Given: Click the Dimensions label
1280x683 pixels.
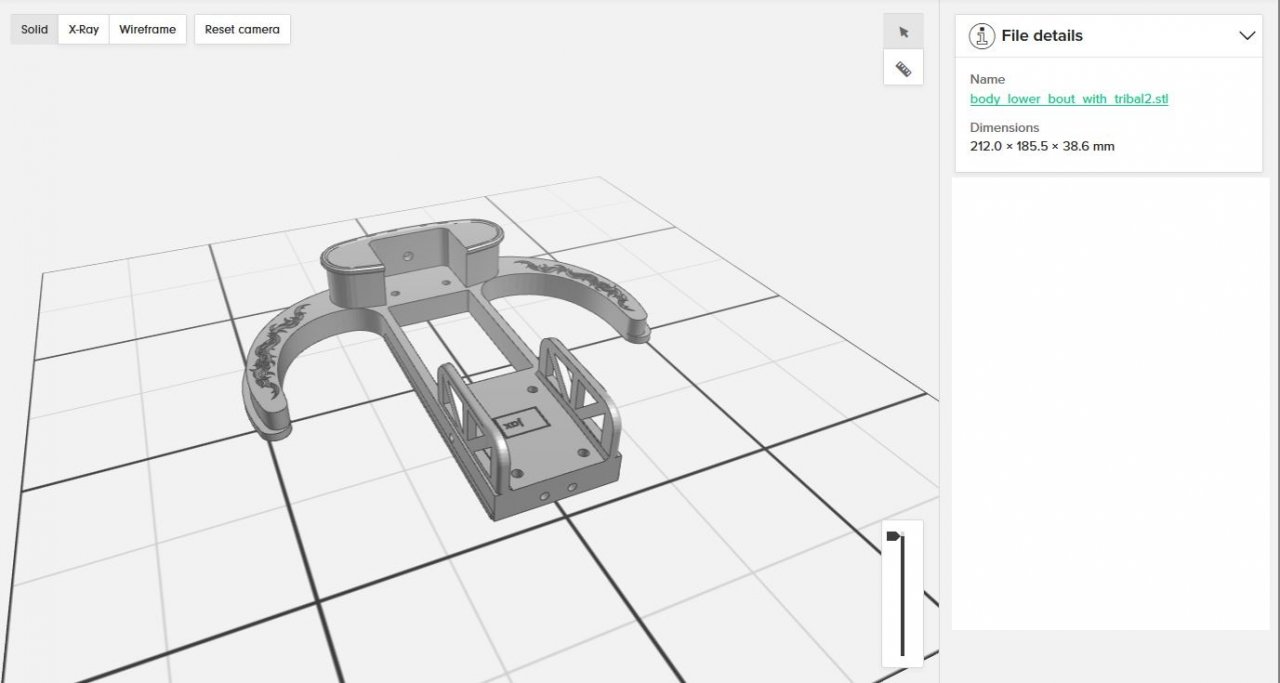Looking at the screenshot, I should click(1004, 128).
